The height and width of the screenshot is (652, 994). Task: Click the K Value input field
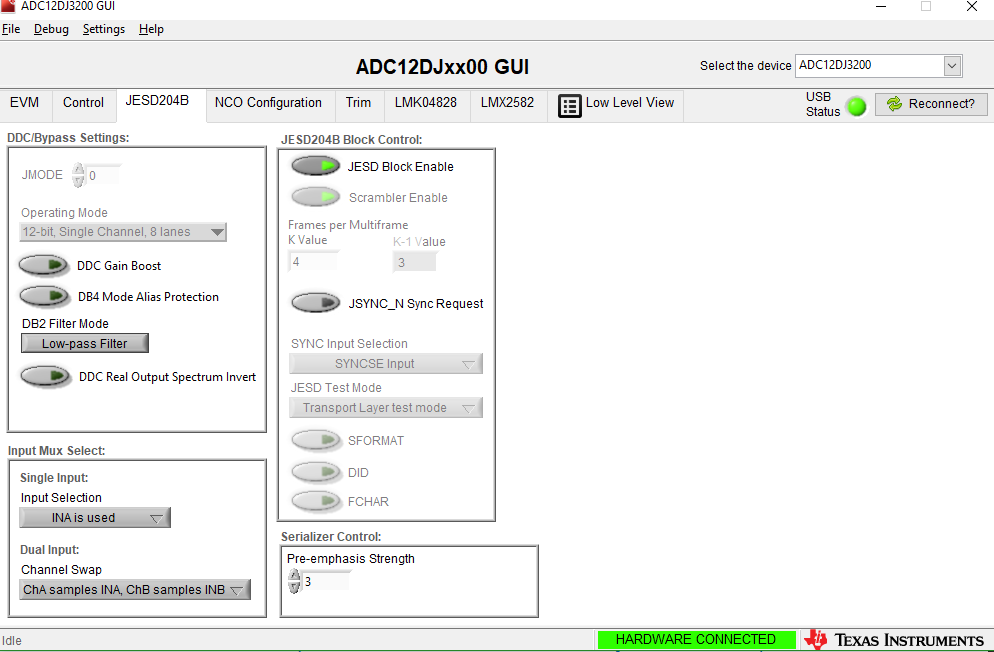(x=314, y=261)
